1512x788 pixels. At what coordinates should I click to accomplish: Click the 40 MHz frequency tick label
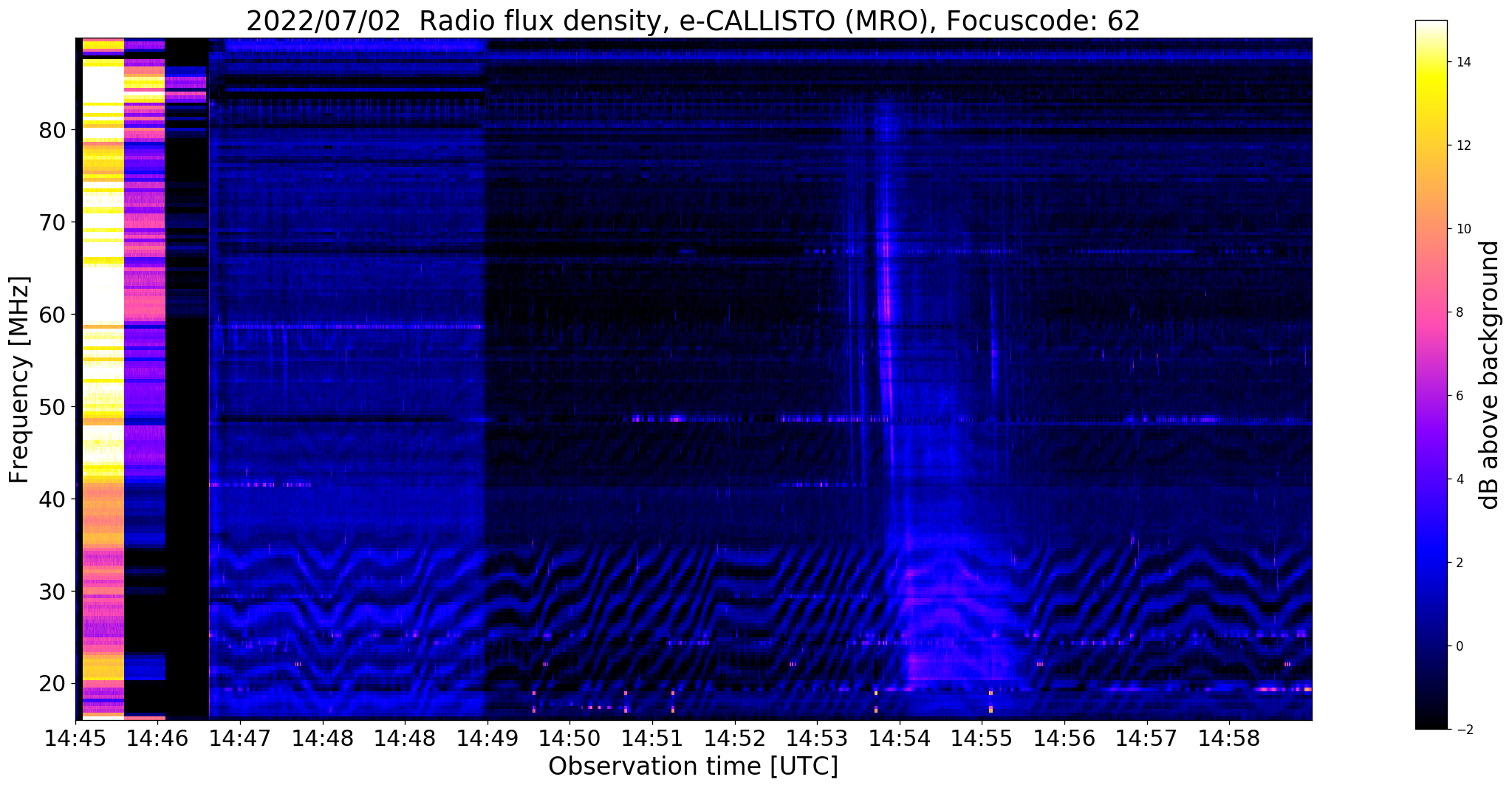51,500
